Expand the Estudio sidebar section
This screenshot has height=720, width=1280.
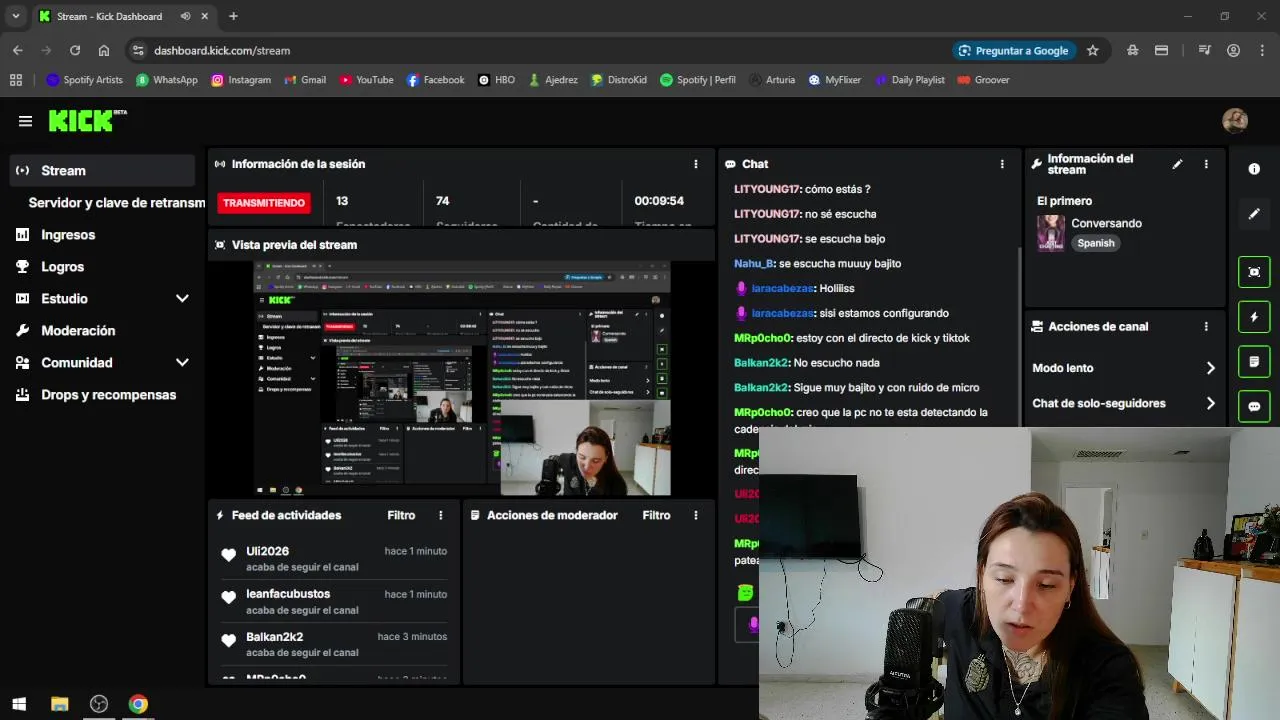pyautogui.click(x=182, y=299)
